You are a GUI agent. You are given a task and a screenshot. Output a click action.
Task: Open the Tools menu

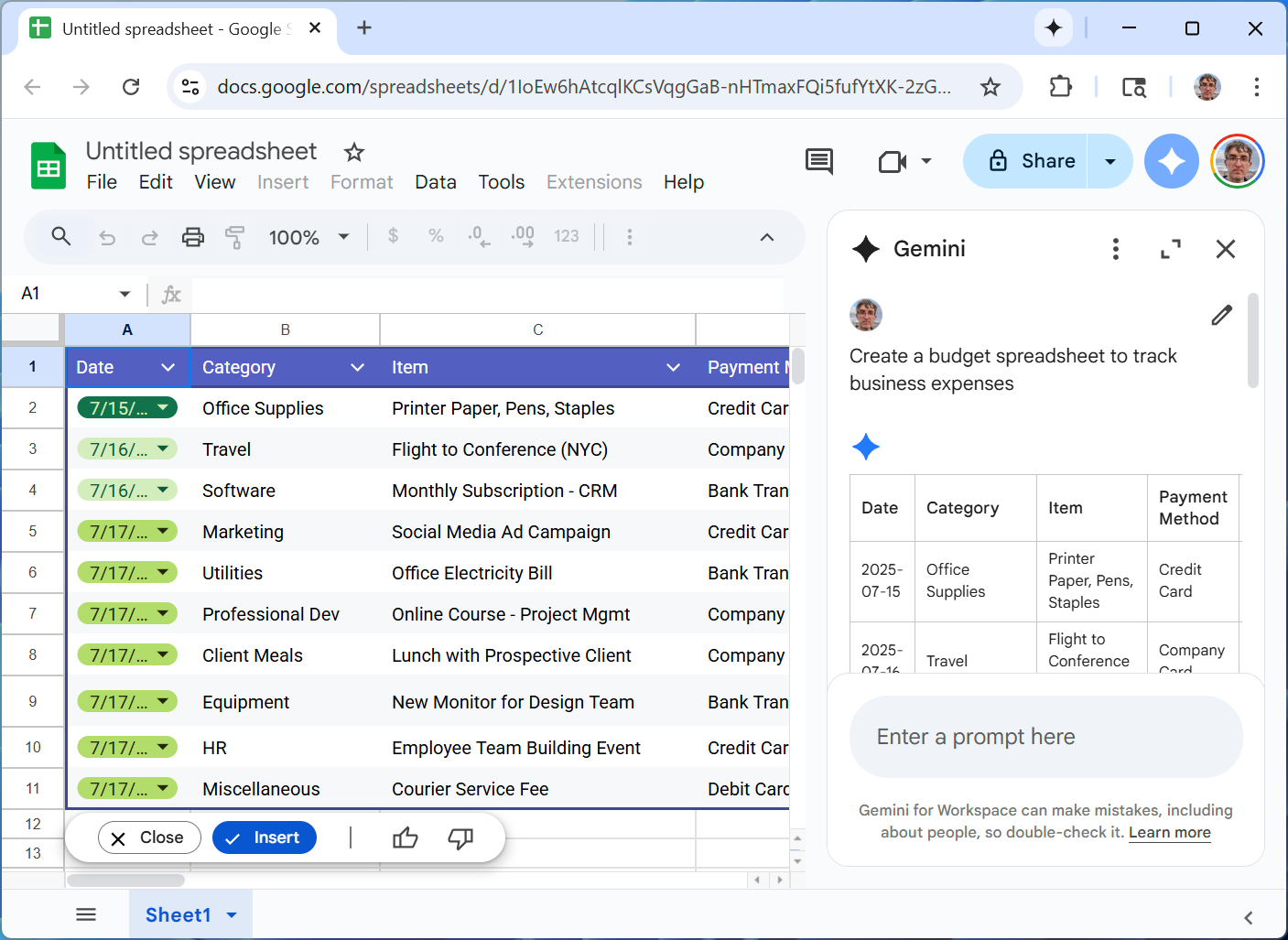tap(502, 182)
